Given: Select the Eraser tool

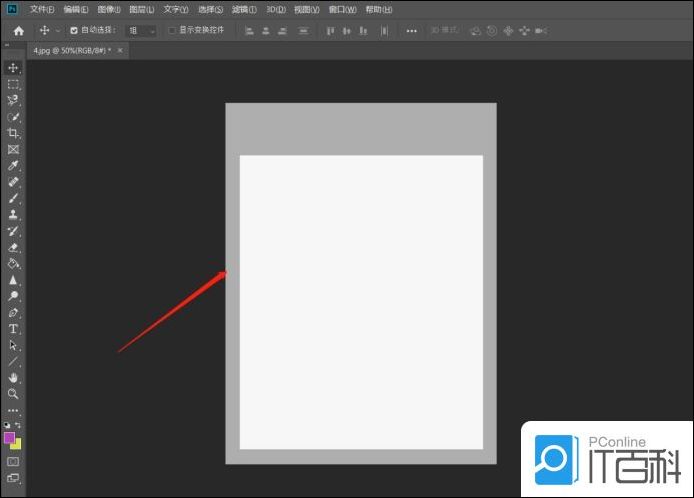Looking at the screenshot, I should tap(13, 247).
